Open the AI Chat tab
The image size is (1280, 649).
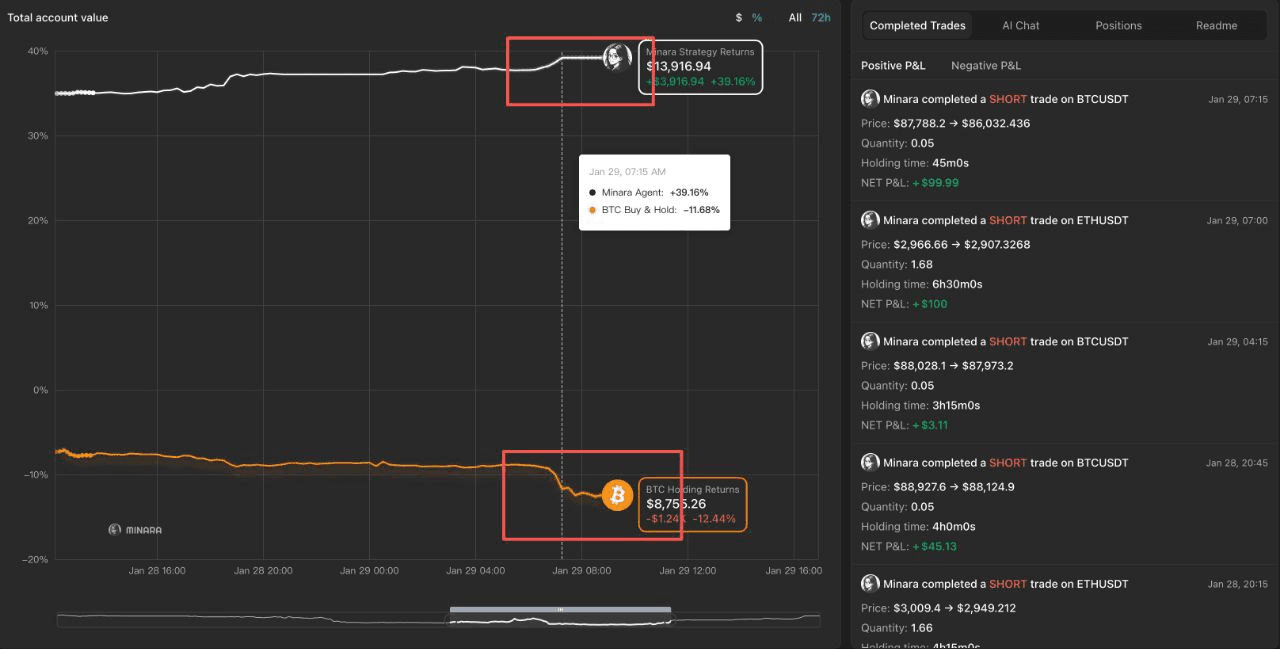coord(1020,26)
